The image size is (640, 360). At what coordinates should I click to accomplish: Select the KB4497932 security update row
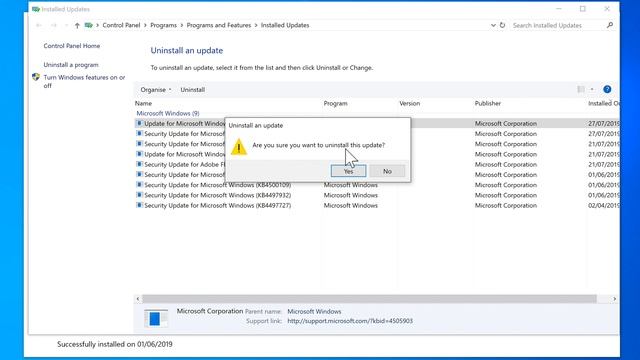377,195
